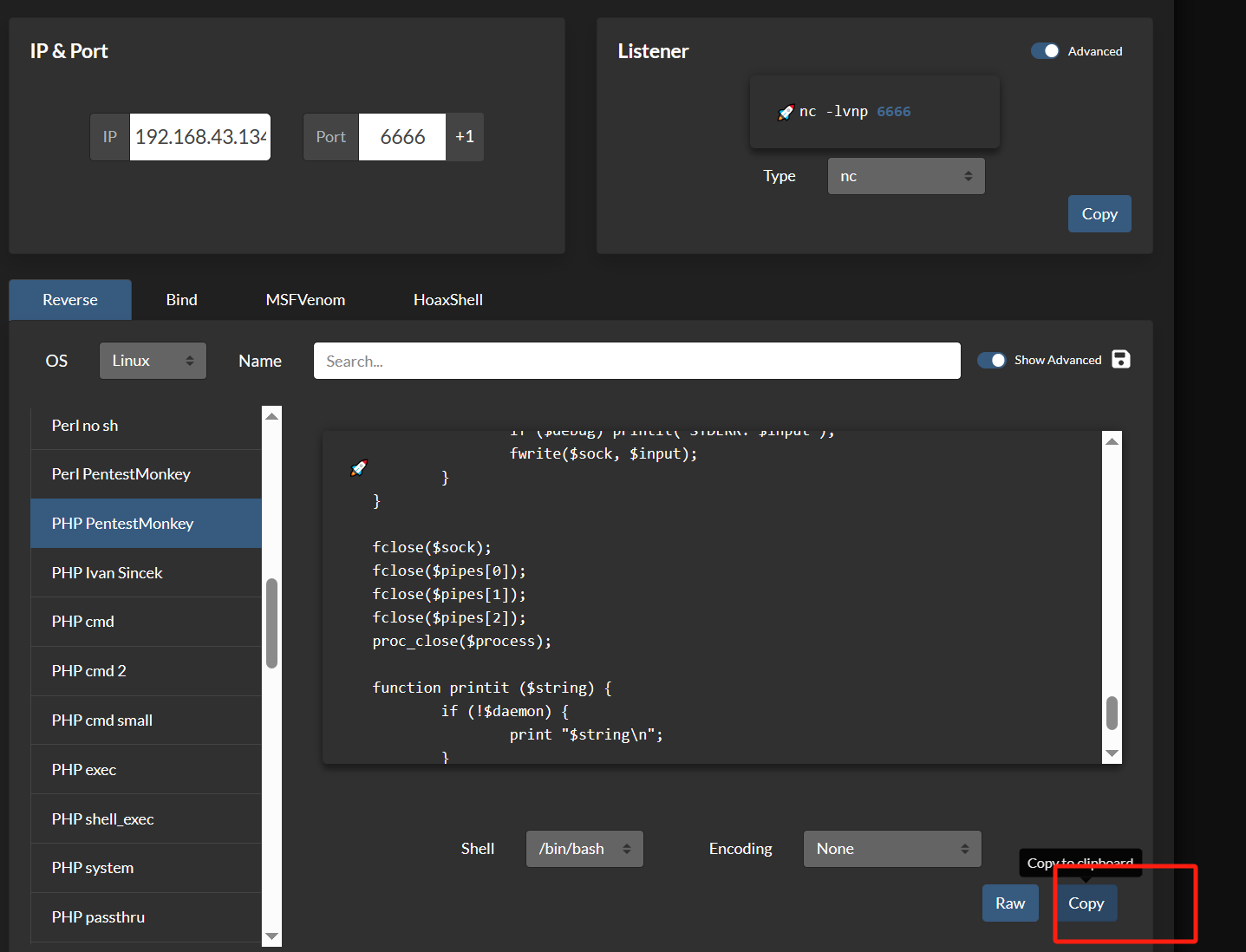
Task: Select Perl no sh from the list
Action: point(146,426)
